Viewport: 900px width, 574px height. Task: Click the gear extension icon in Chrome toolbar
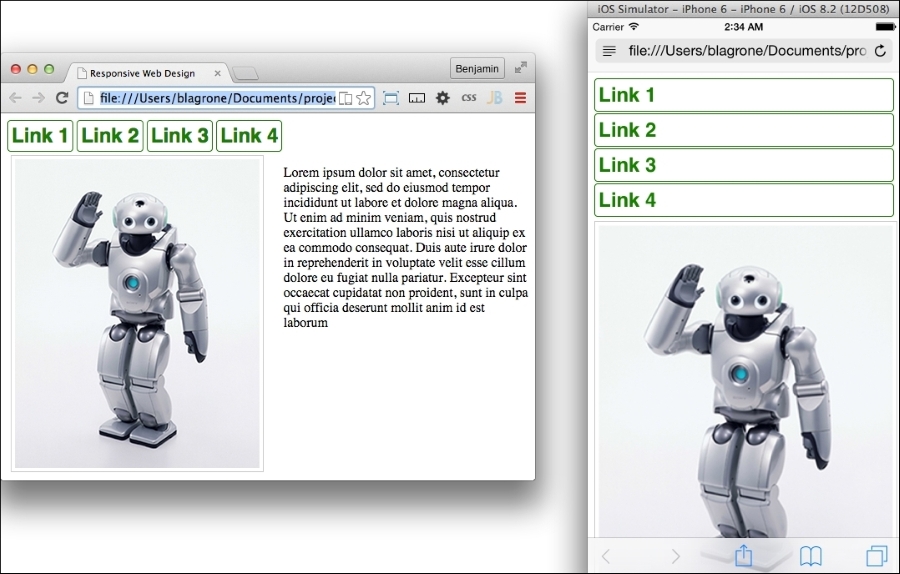(443, 98)
